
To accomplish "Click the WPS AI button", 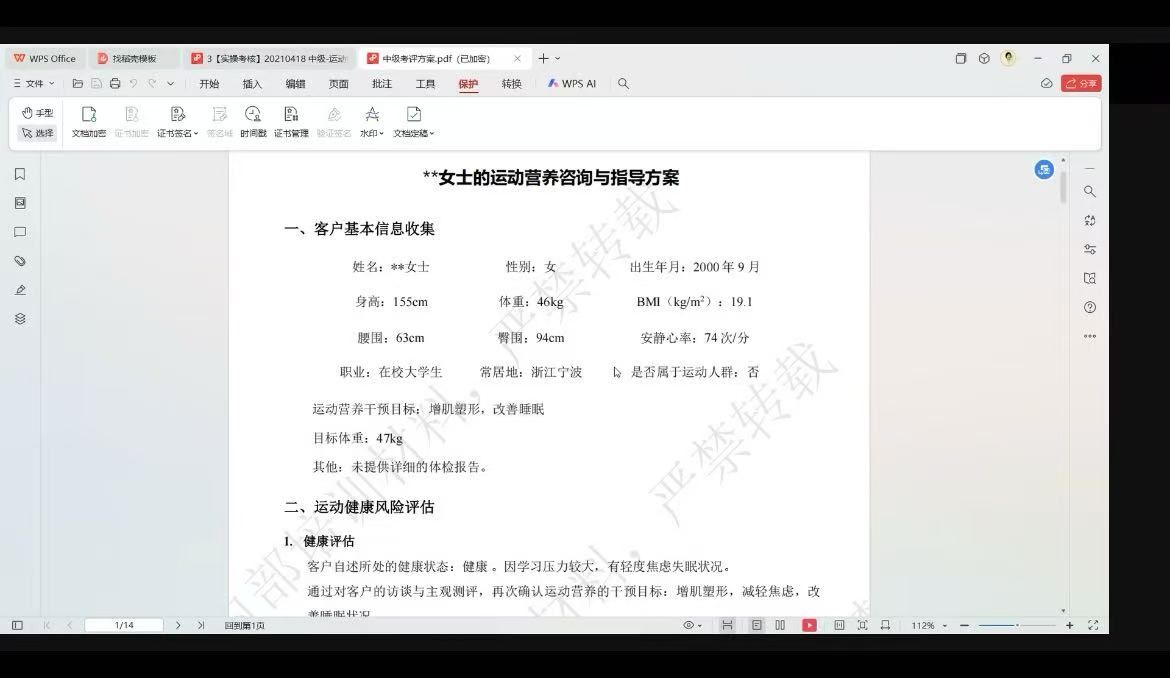I will point(572,84).
